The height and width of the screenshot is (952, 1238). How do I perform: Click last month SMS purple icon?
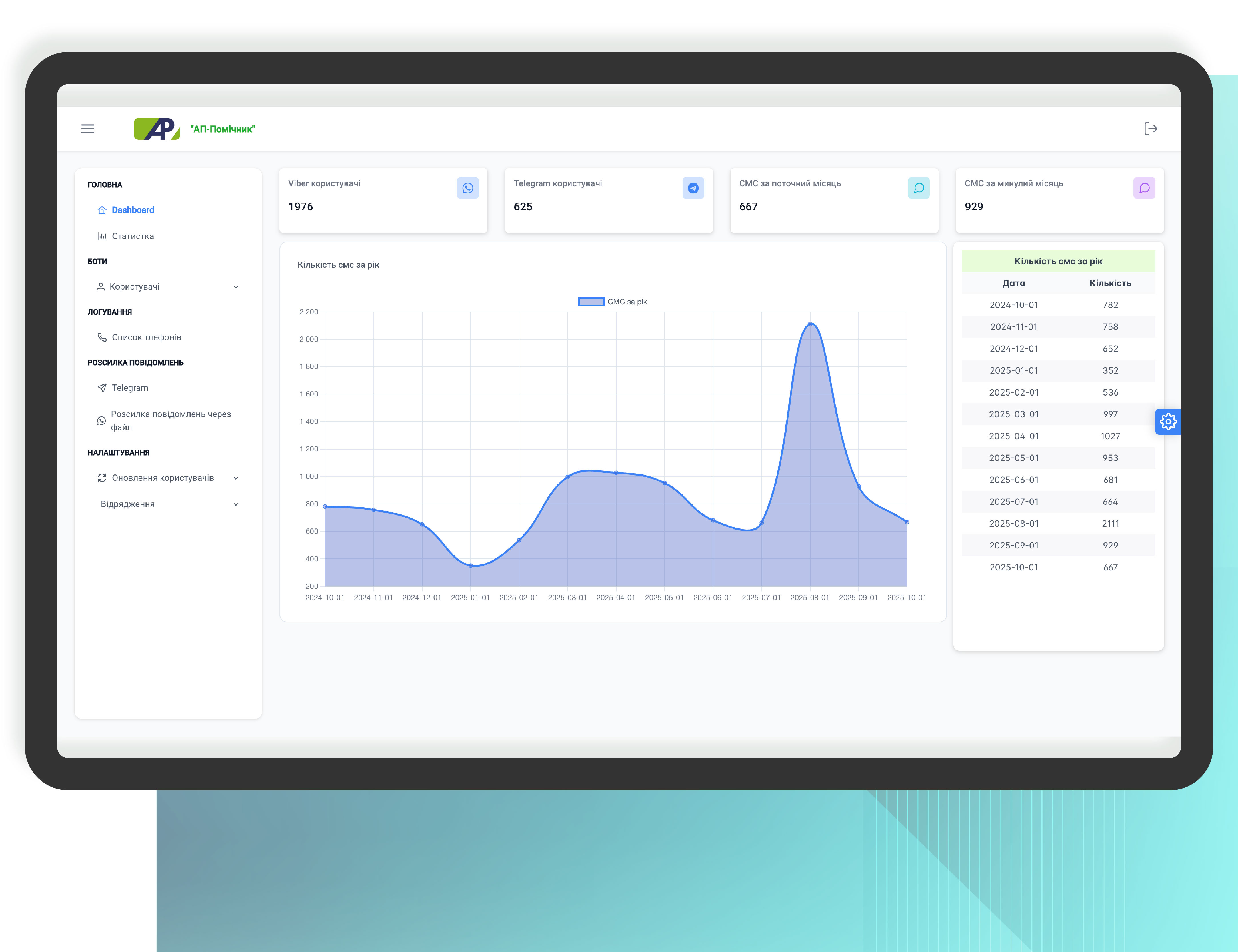click(1144, 188)
